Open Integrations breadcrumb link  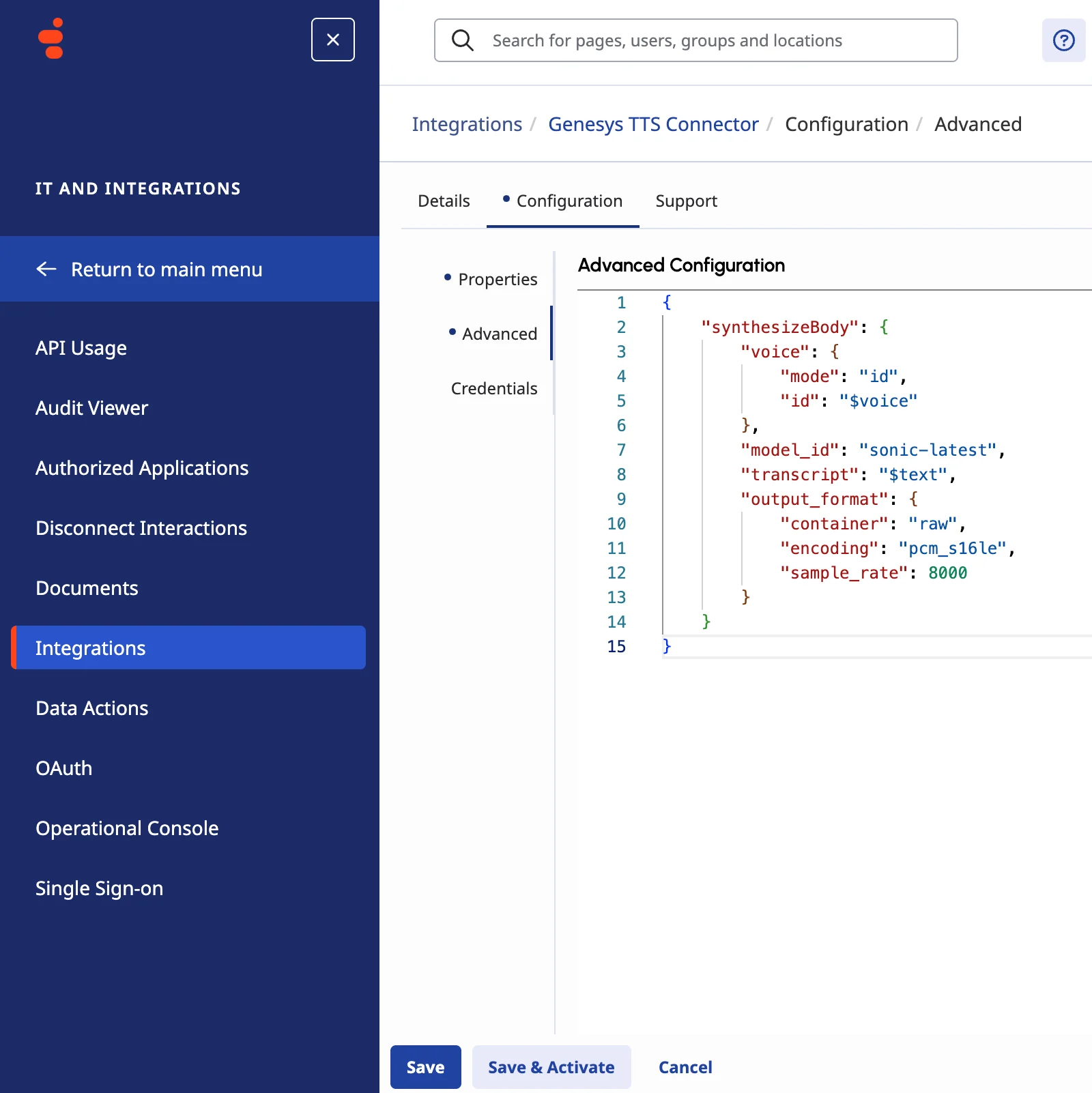coord(467,124)
